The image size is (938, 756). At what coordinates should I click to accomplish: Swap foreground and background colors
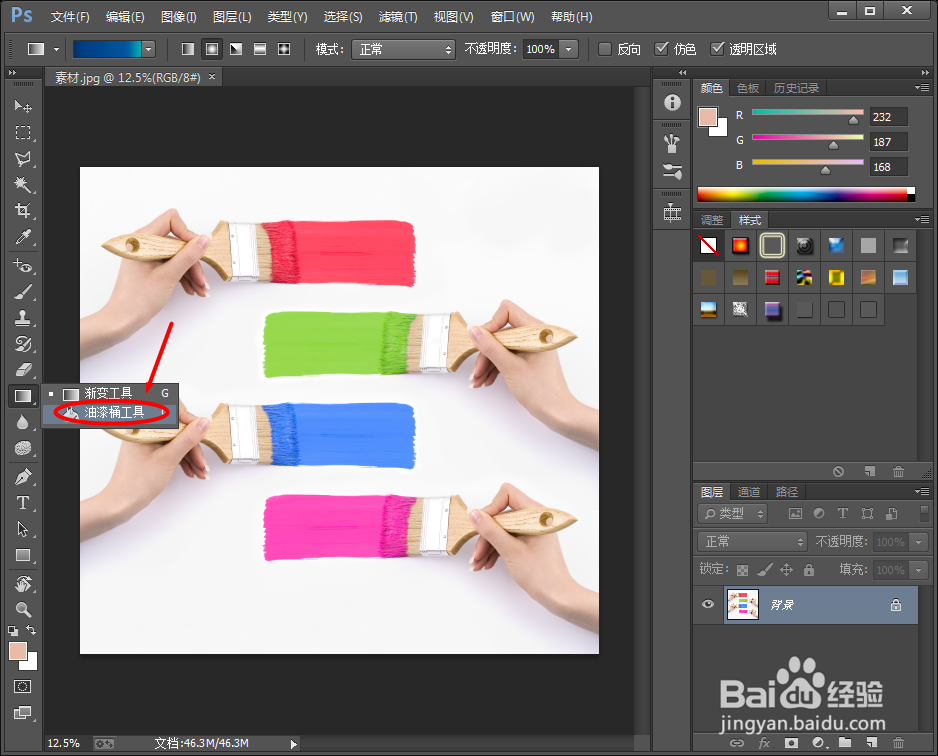[x=31, y=630]
